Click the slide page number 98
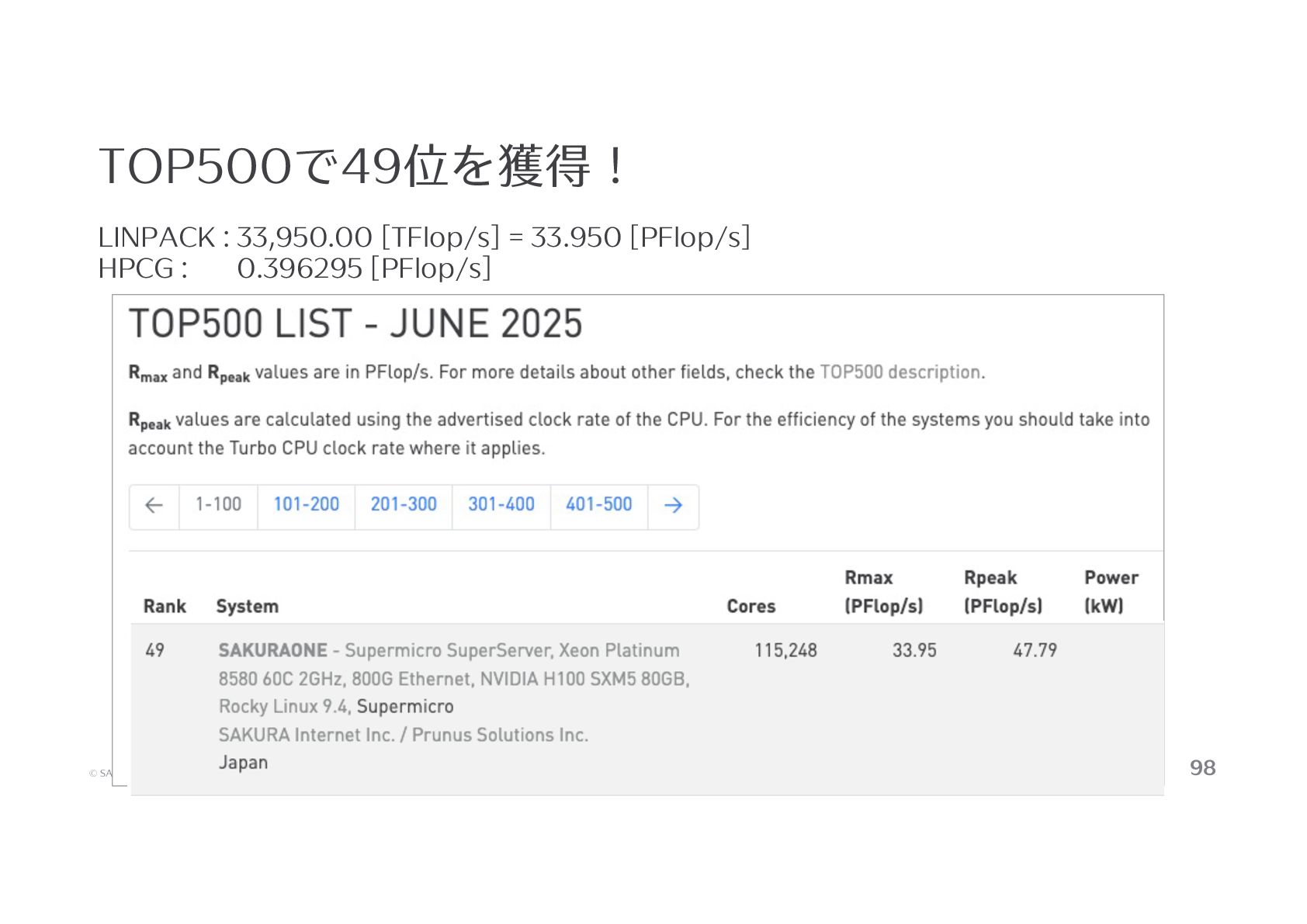The height and width of the screenshot is (924, 1307). (1202, 768)
